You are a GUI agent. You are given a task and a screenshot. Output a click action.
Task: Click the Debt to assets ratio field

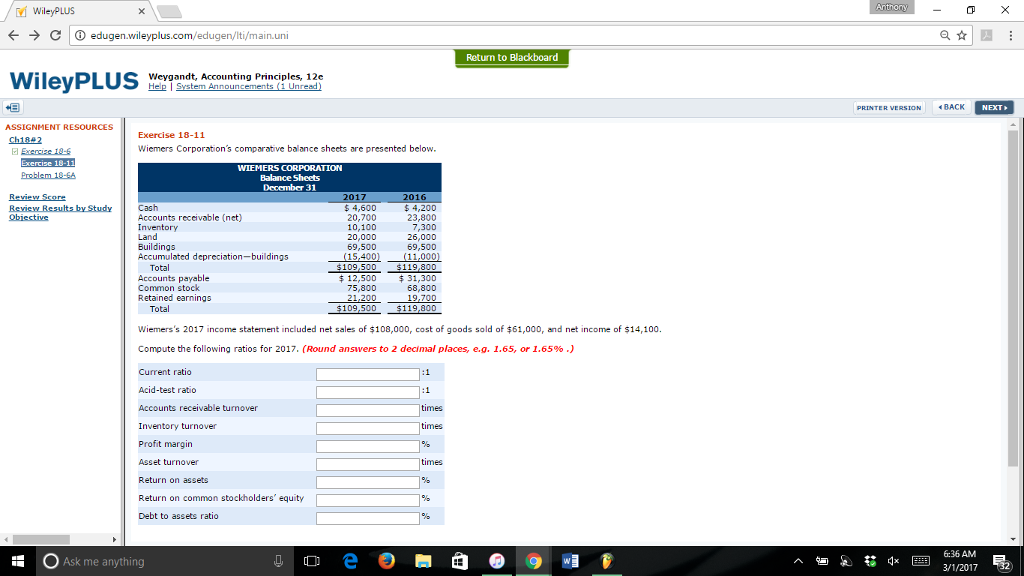pyautogui.click(x=368, y=518)
